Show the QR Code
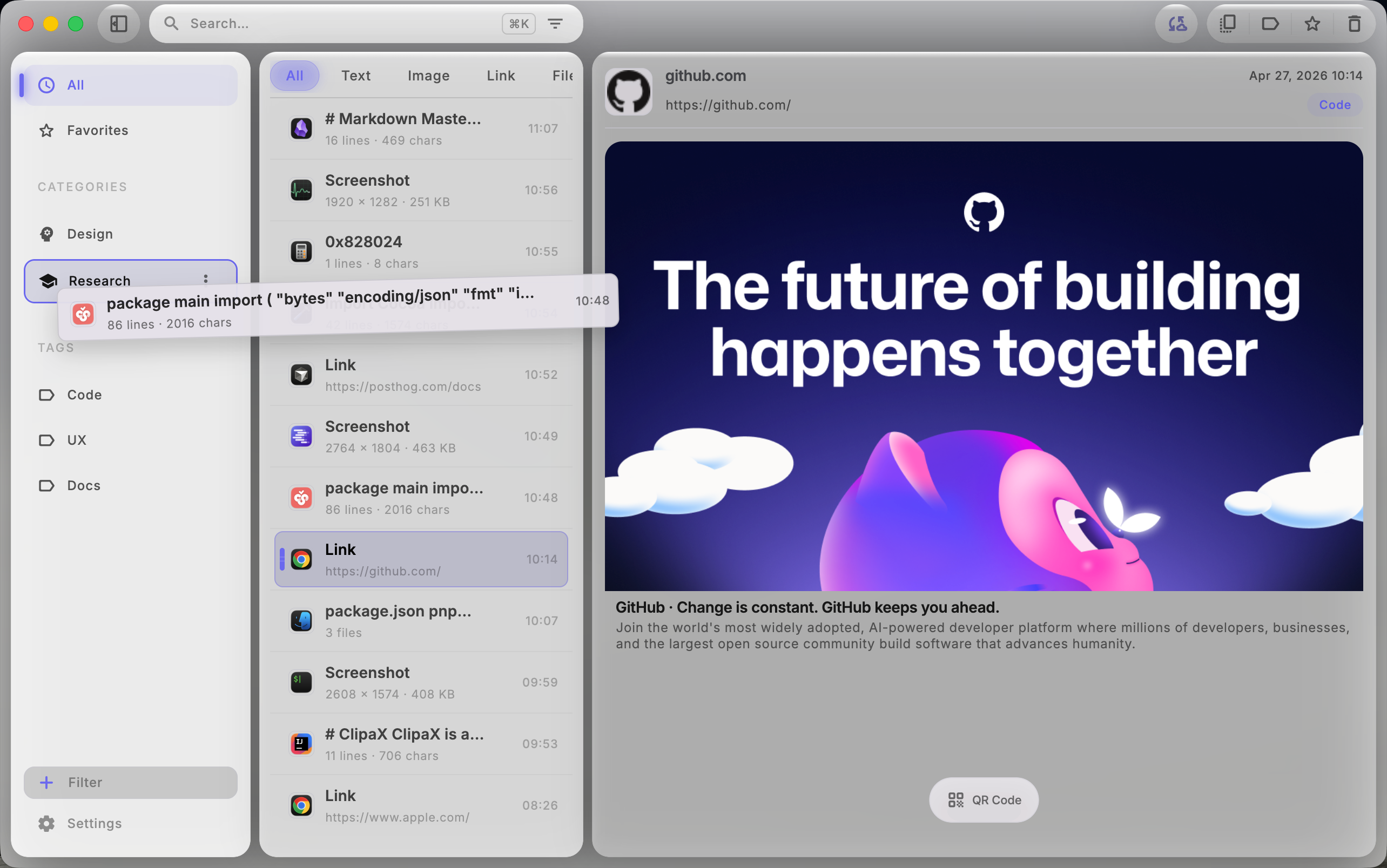The height and width of the screenshot is (868, 1387). click(983, 799)
